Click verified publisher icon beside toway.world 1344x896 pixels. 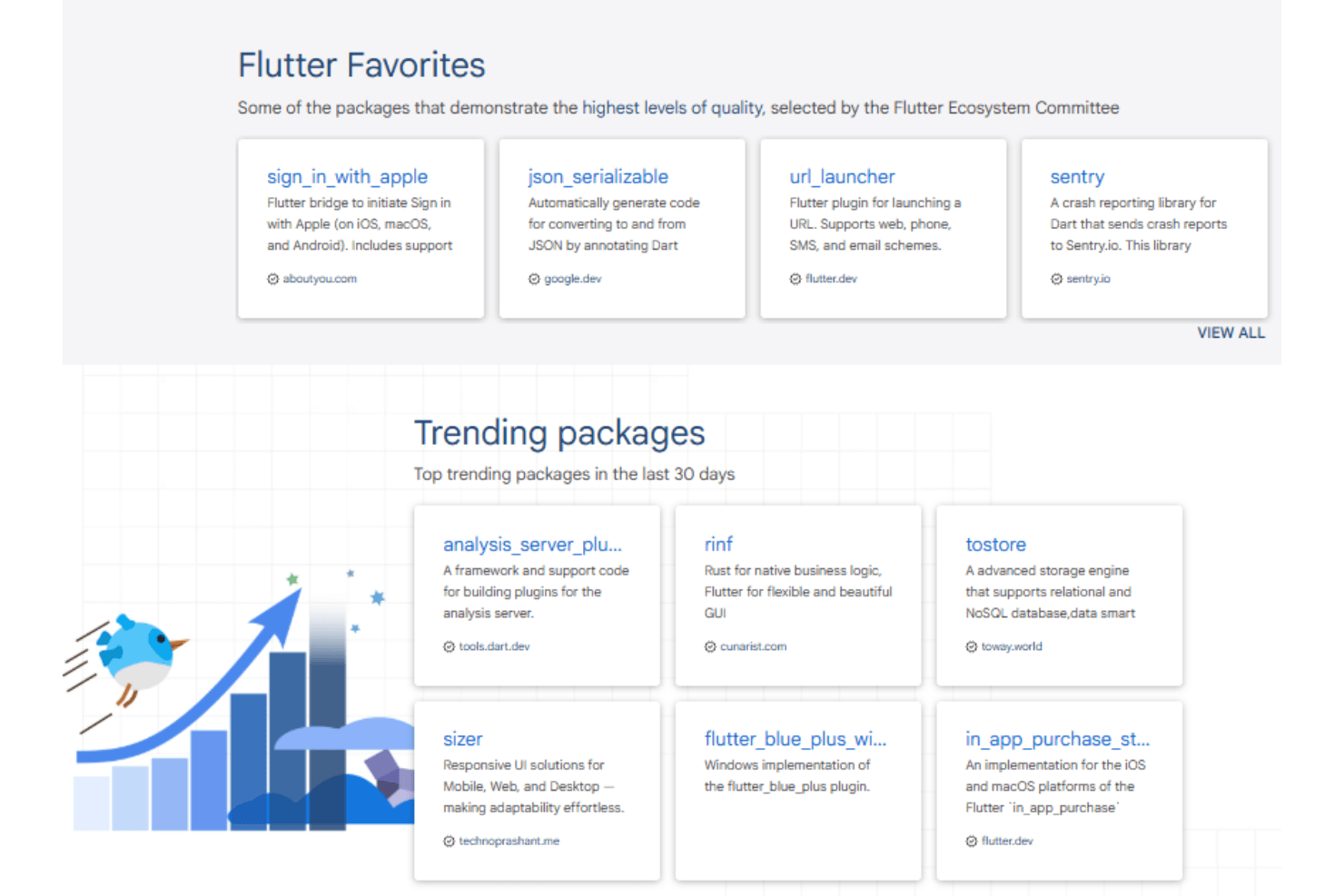(972, 646)
